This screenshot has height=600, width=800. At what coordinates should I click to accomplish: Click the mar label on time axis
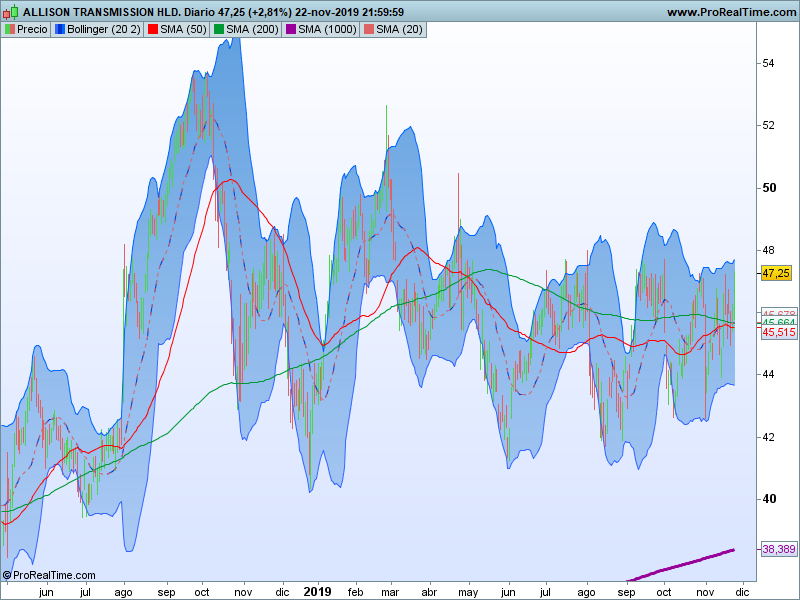click(x=390, y=592)
